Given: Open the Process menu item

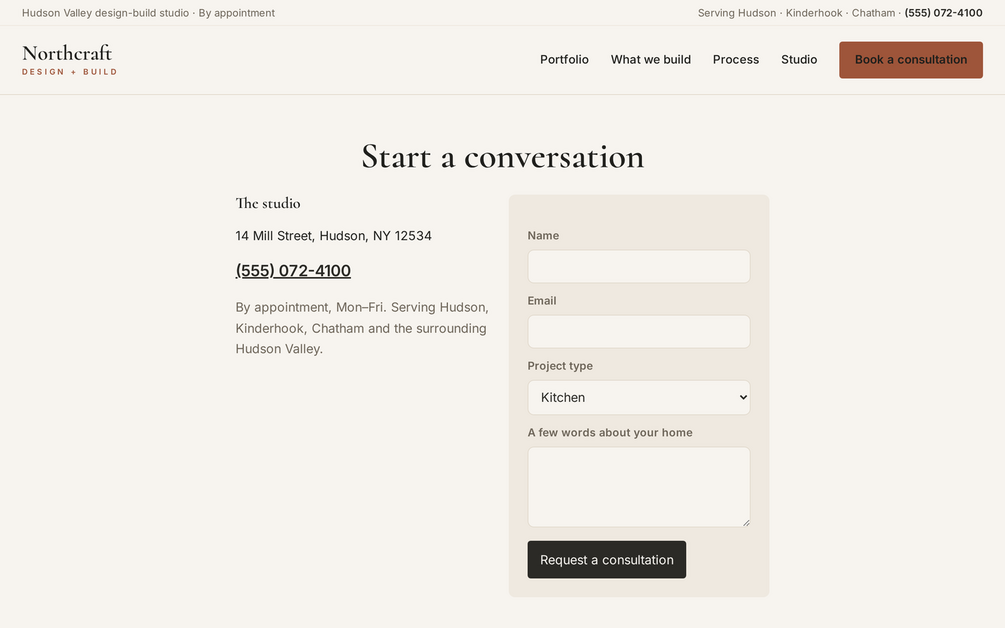Looking at the screenshot, I should 736,60.
